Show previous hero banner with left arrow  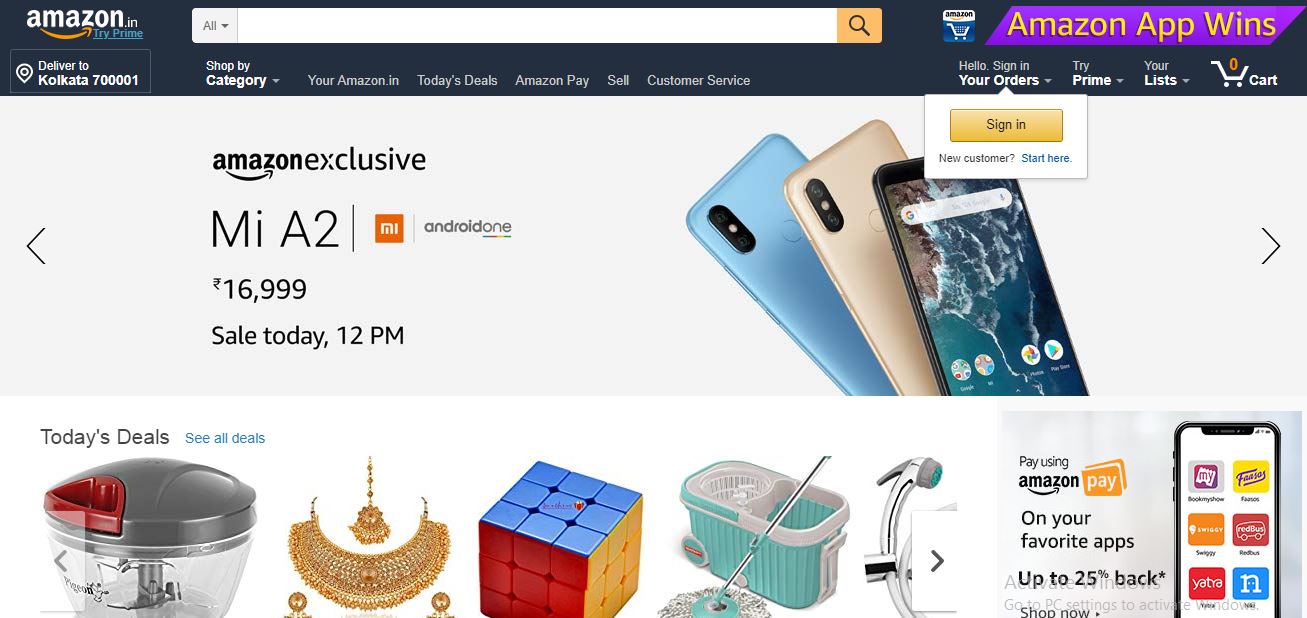pyautogui.click(x=36, y=246)
